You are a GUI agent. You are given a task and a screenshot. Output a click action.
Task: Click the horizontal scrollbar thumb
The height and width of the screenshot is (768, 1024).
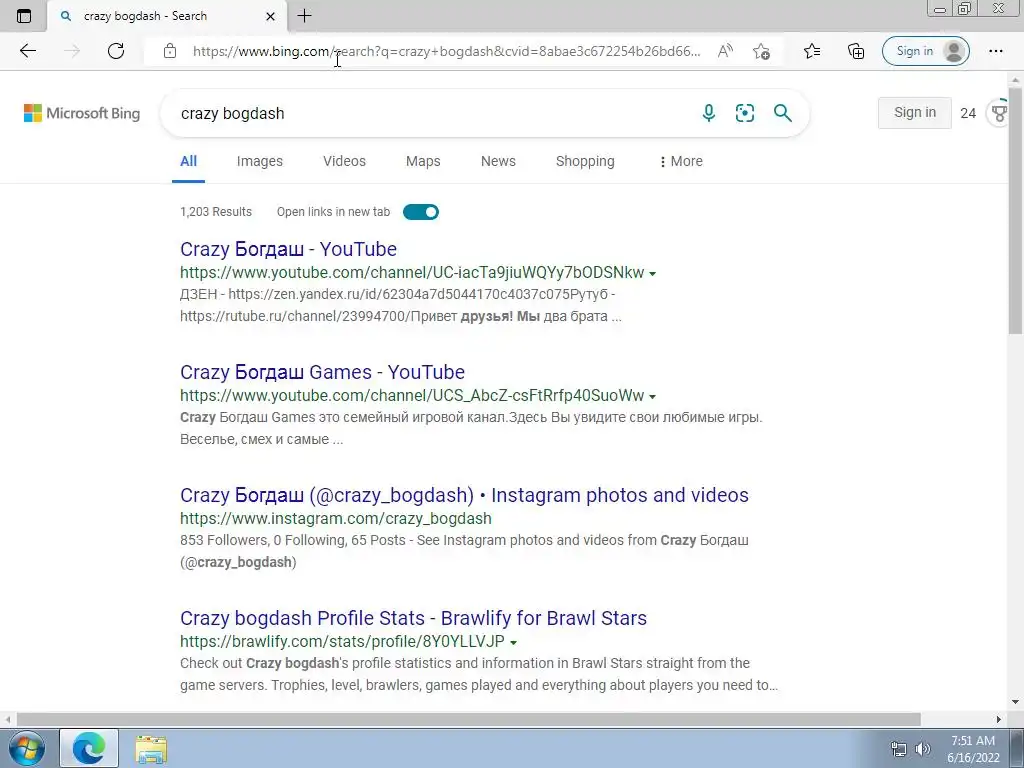(x=468, y=719)
